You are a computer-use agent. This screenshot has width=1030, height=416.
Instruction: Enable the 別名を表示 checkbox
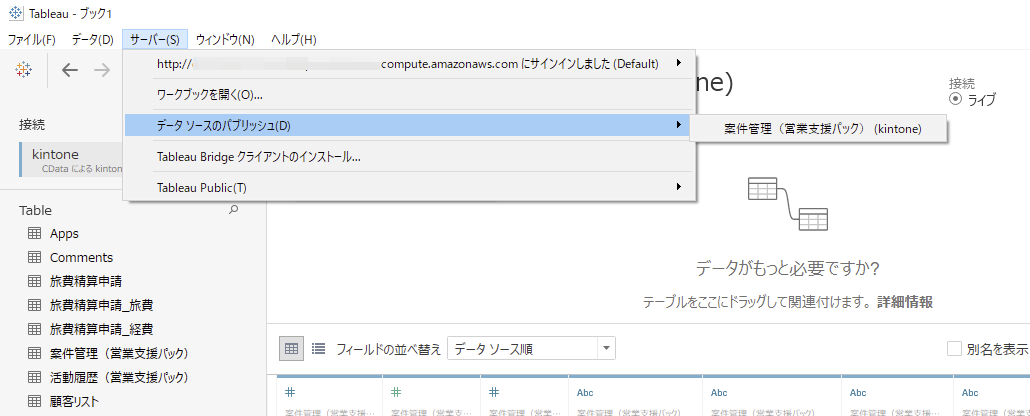954,349
